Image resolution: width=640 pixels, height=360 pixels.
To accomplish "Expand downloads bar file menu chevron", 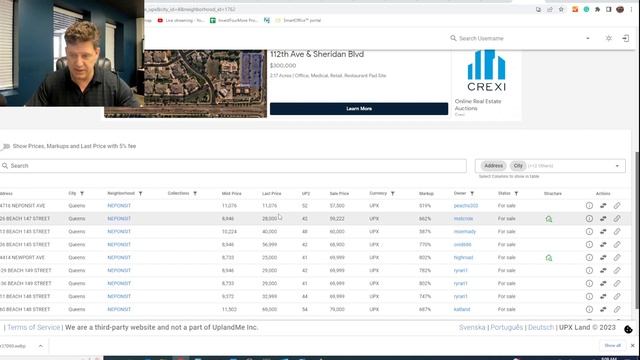I will pos(40,346).
